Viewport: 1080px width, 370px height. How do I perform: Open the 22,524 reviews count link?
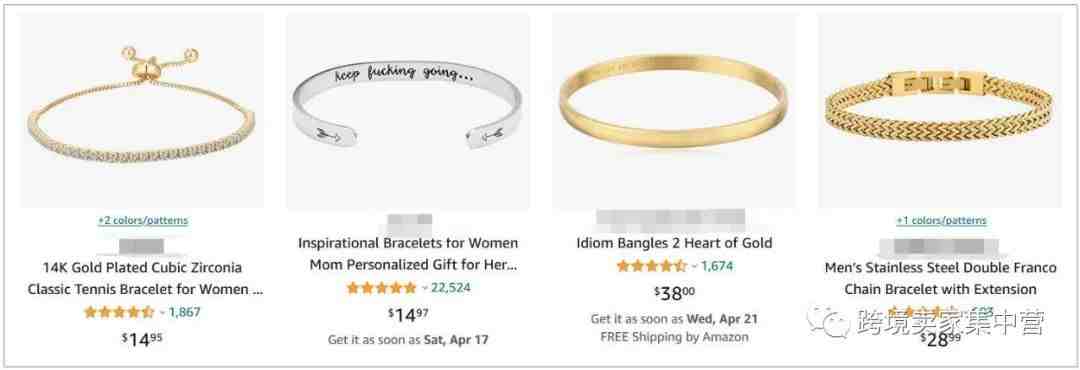pos(450,288)
